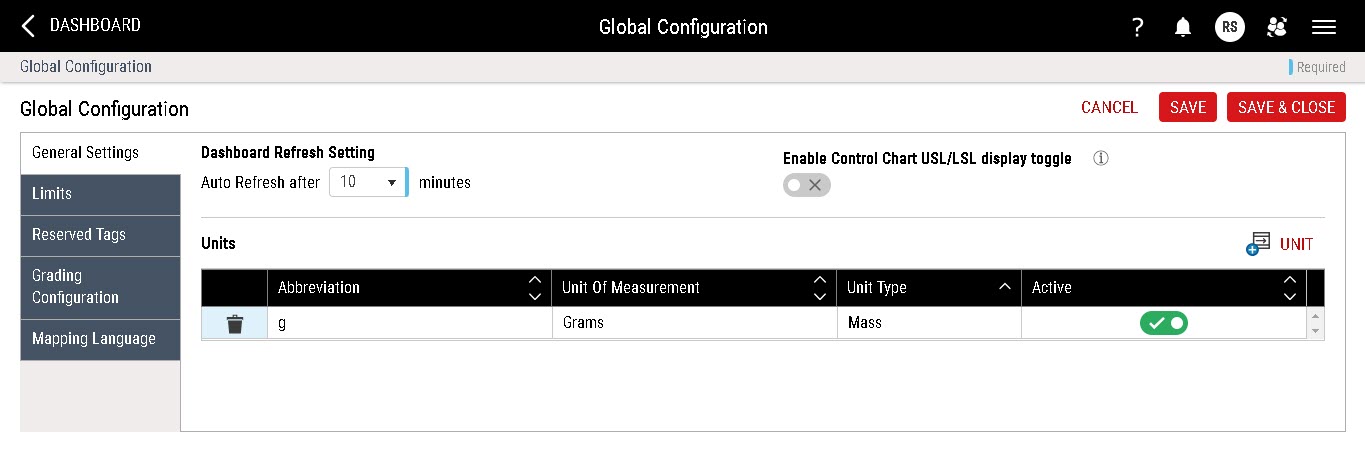Click the SAVE & CLOSE button
1365x469 pixels.
click(1286, 108)
